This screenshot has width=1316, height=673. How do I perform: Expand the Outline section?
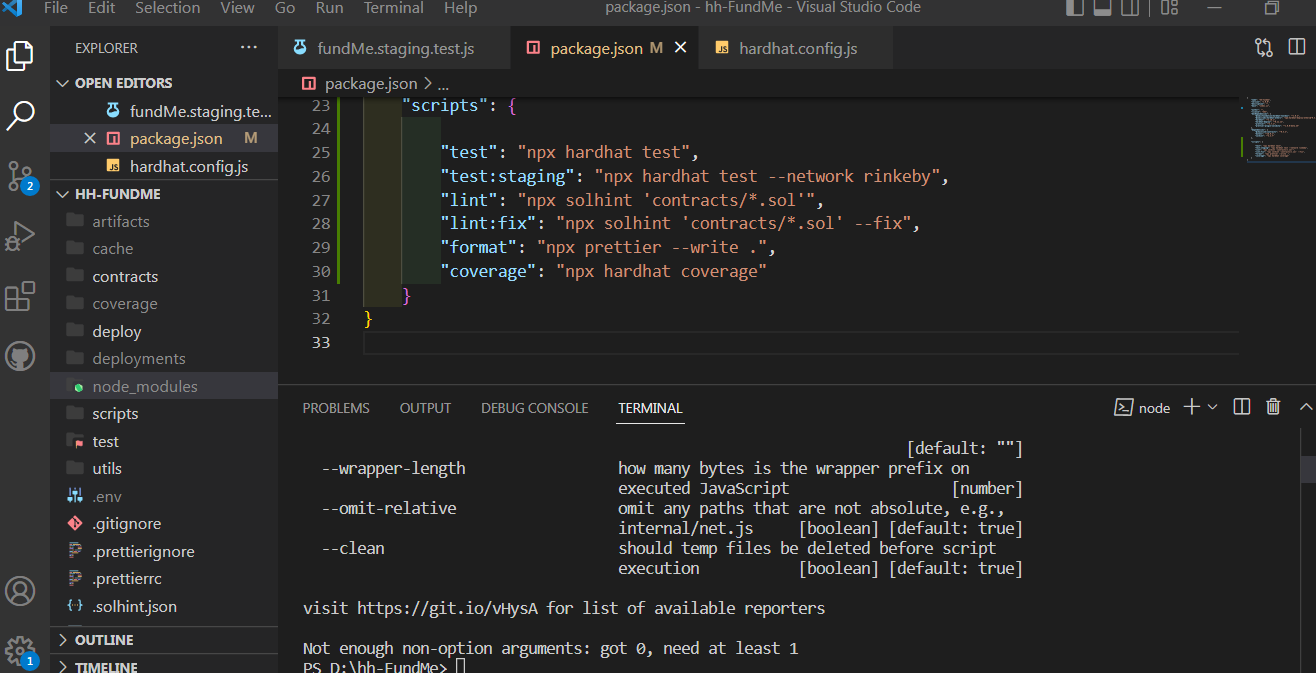pyautogui.click(x=164, y=640)
